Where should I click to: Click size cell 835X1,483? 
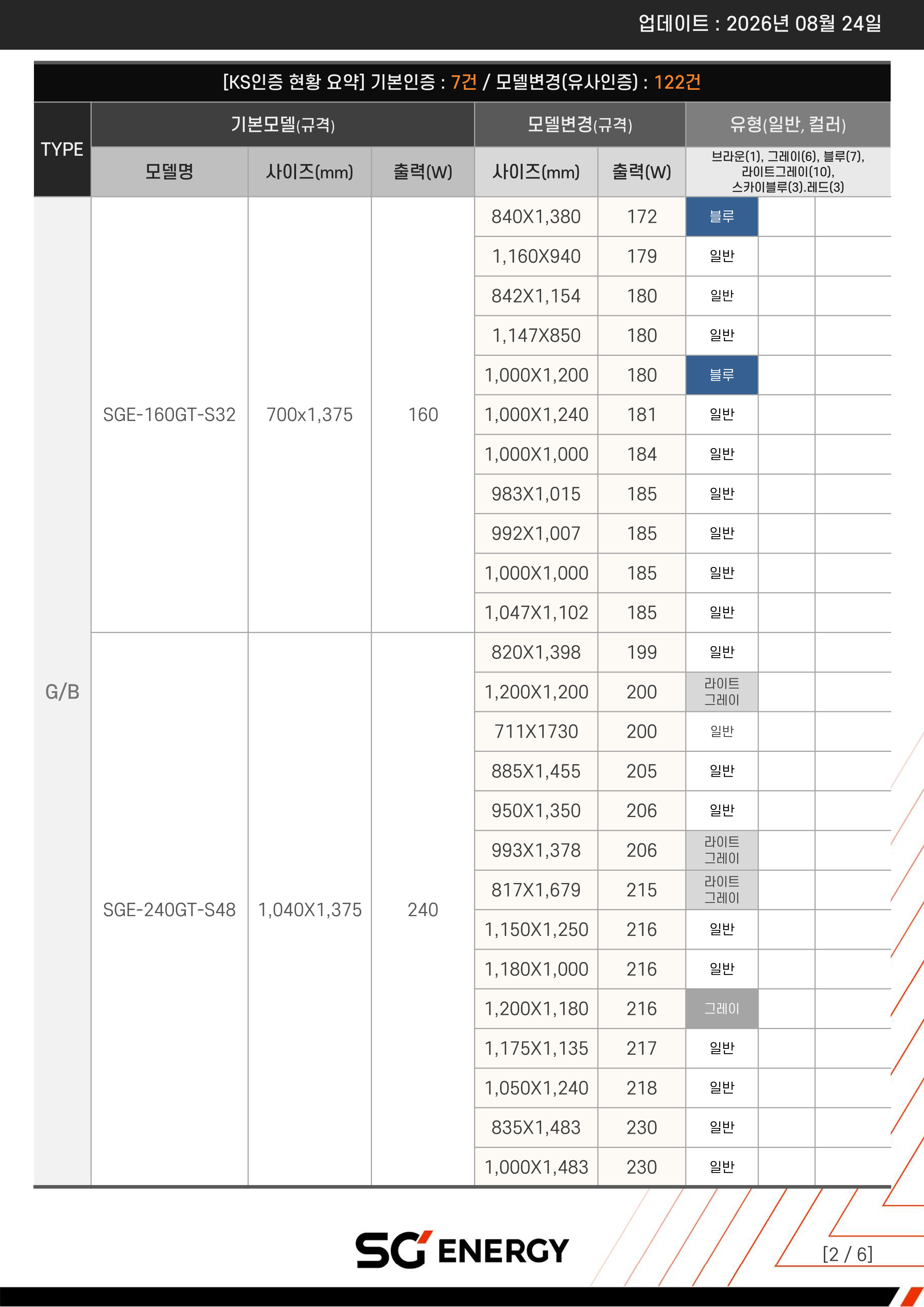tap(536, 1127)
